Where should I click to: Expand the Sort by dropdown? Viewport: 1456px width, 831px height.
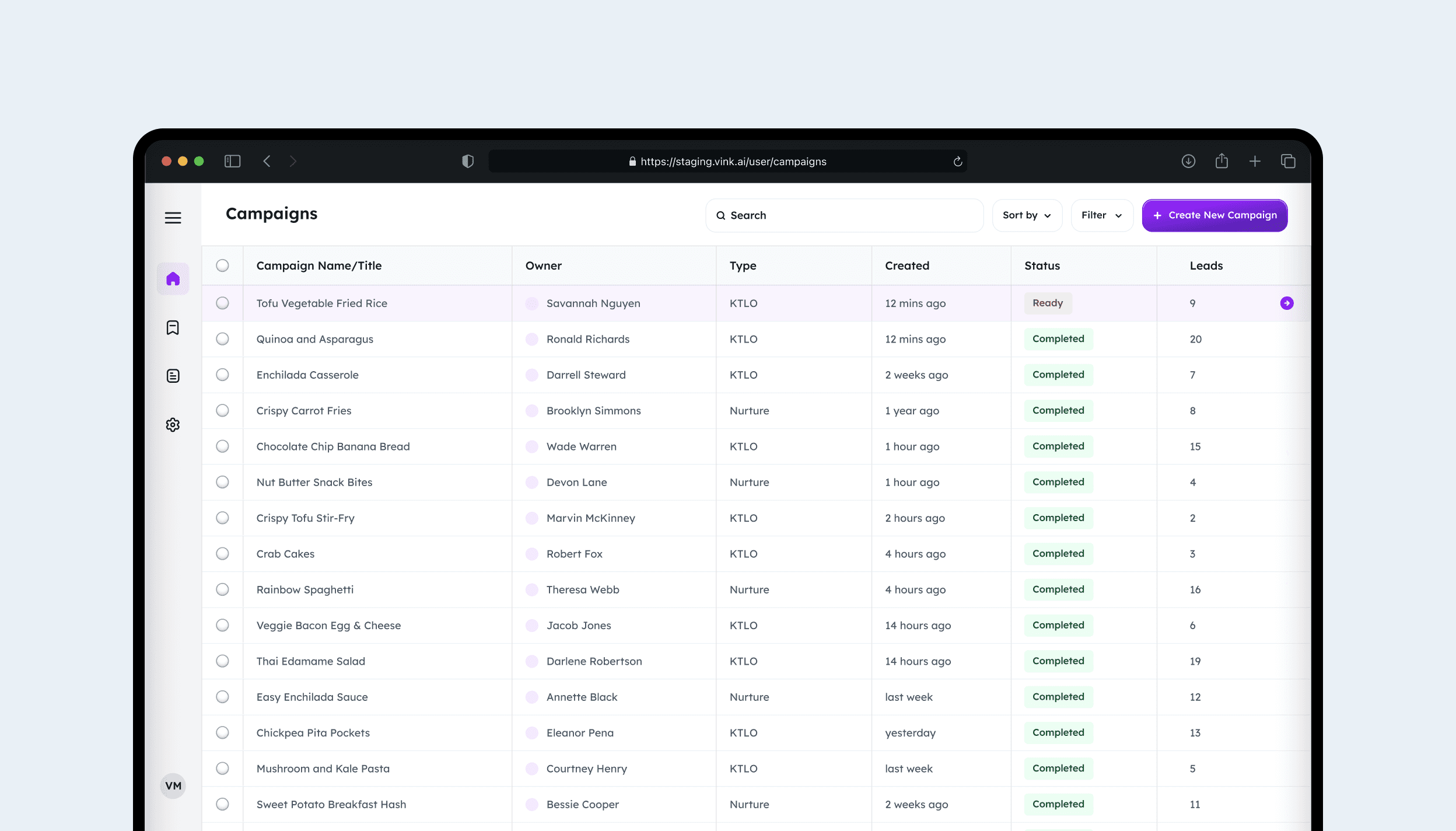[1027, 215]
